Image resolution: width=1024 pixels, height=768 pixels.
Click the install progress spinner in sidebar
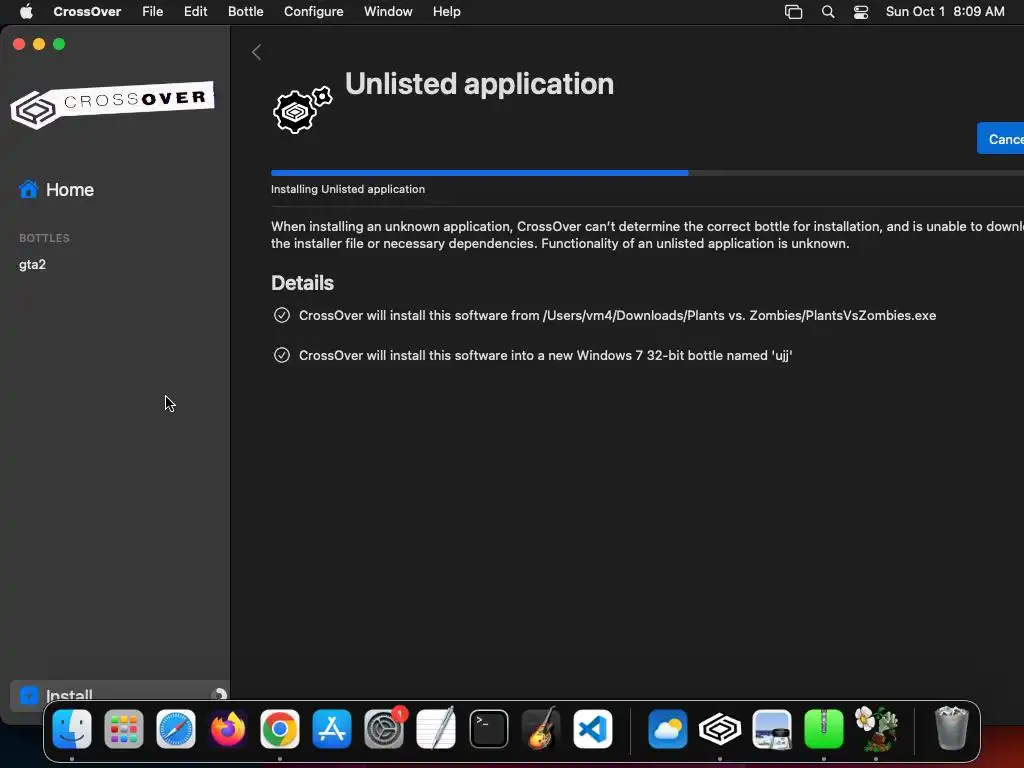pos(219,696)
